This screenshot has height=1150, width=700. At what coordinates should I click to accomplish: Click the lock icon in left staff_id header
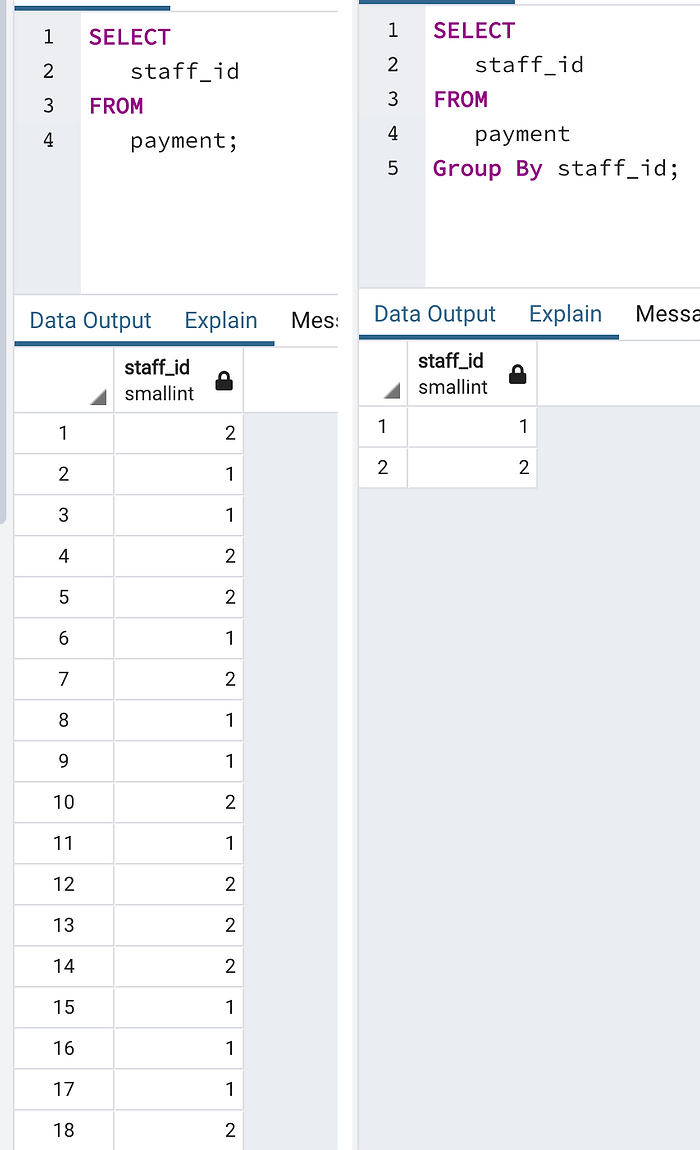pyautogui.click(x=224, y=381)
